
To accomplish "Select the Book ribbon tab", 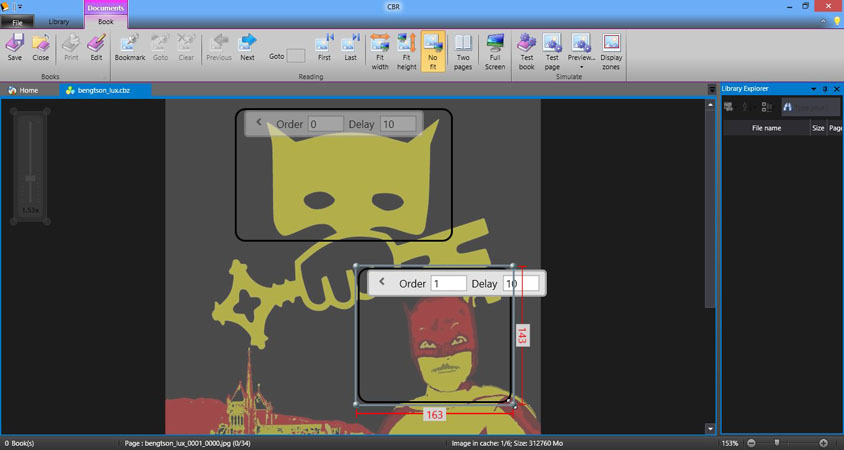I will pyautogui.click(x=106, y=22).
